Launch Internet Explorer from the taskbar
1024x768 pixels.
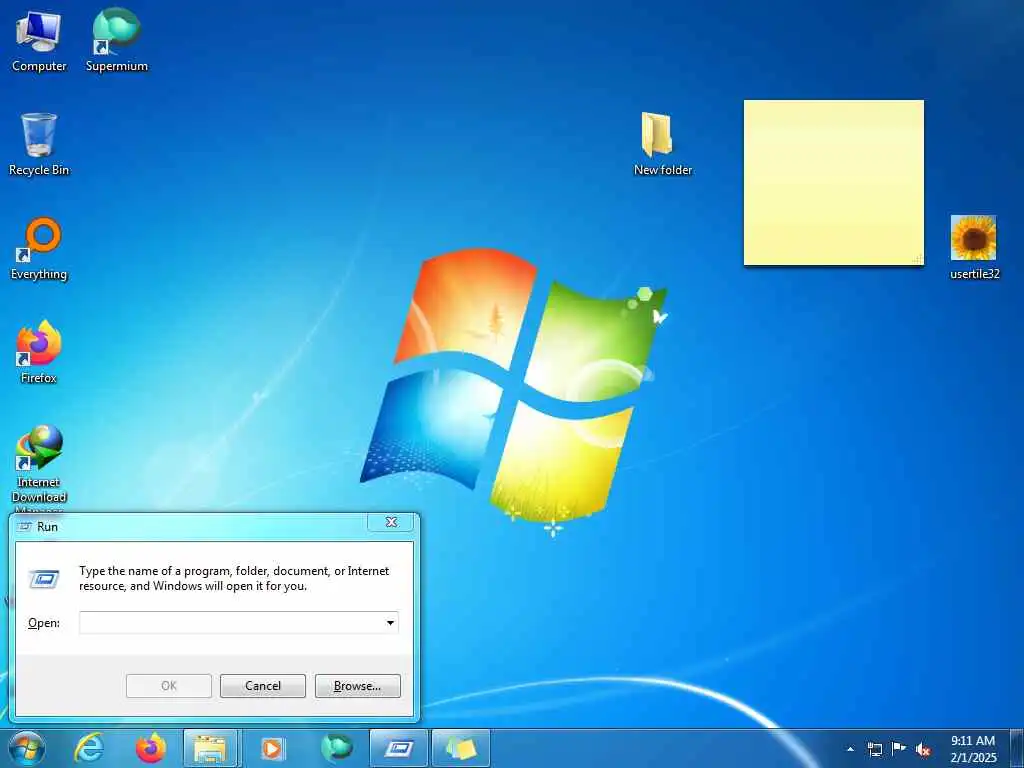pos(89,748)
